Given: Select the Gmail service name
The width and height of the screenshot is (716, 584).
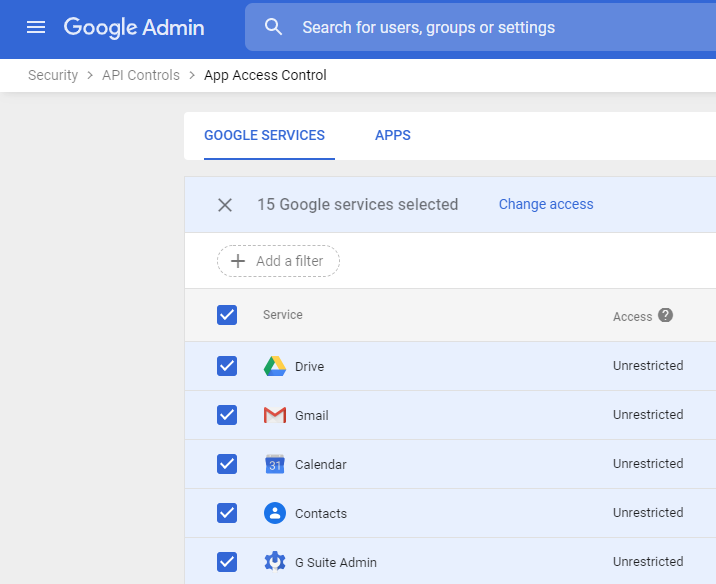Looking at the screenshot, I should pyautogui.click(x=312, y=416).
